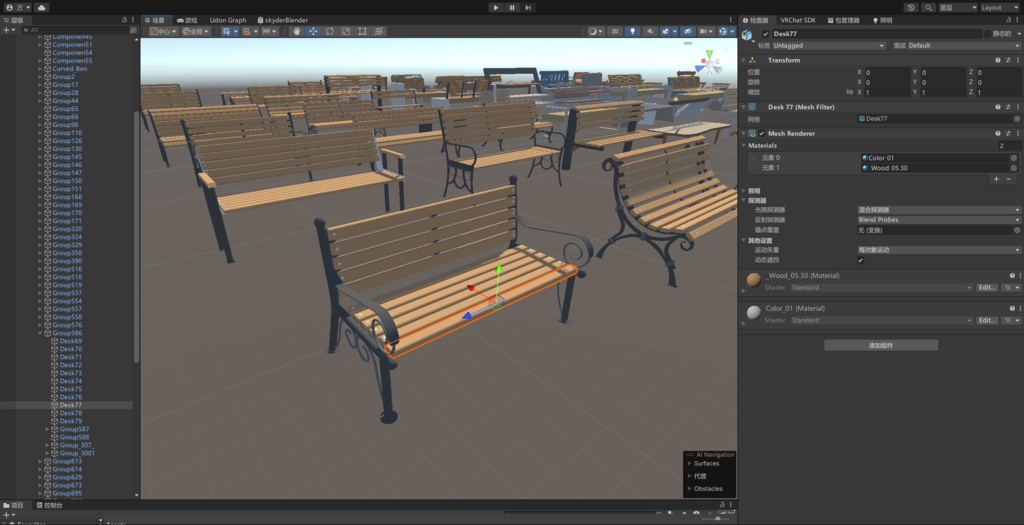The height and width of the screenshot is (525, 1024).
Task: Toggle the Desk77 active checkbox
Action: (x=765, y=34)
